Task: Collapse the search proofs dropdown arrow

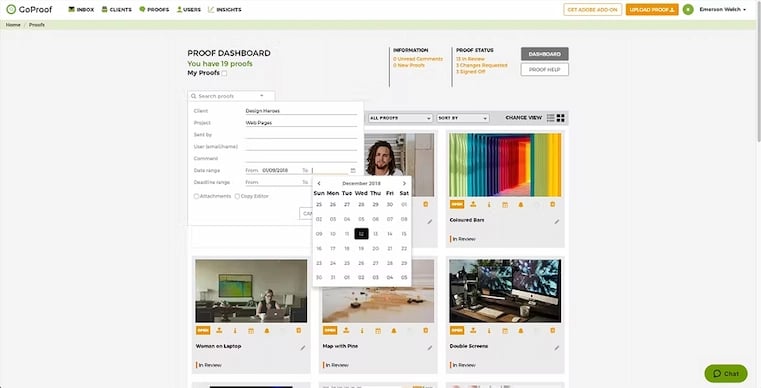Action: click(x=262, y=96)
